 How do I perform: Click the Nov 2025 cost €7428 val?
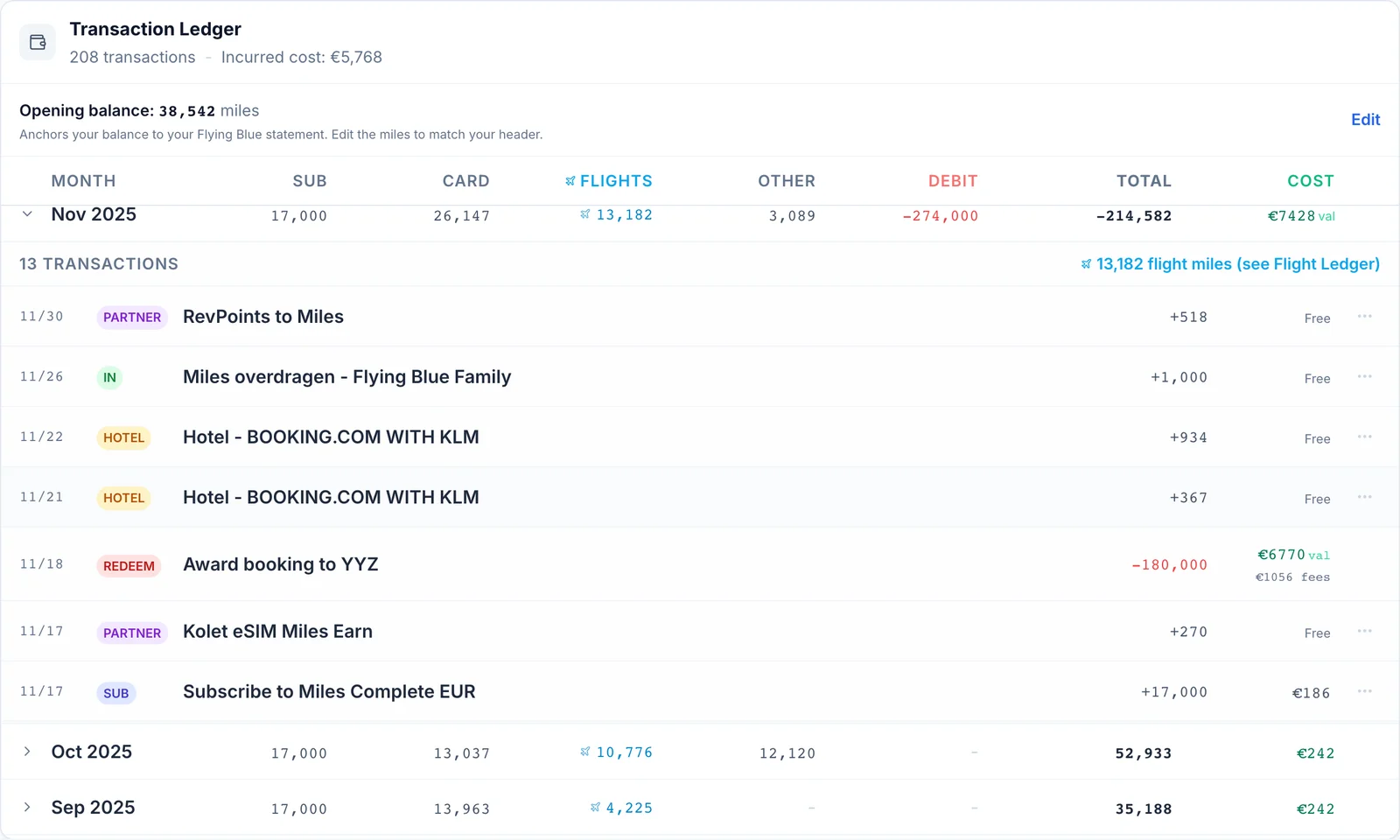[x=1301, y=216]
